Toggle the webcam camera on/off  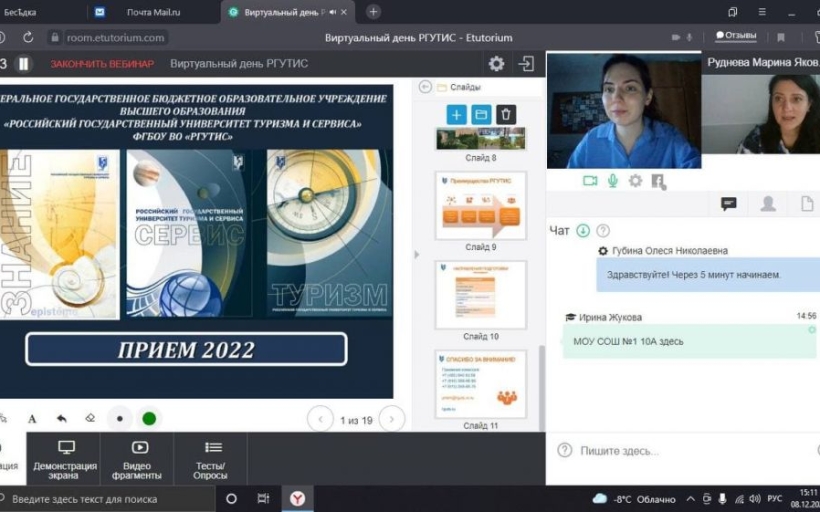pyautogui.click(x=590, y=181)
